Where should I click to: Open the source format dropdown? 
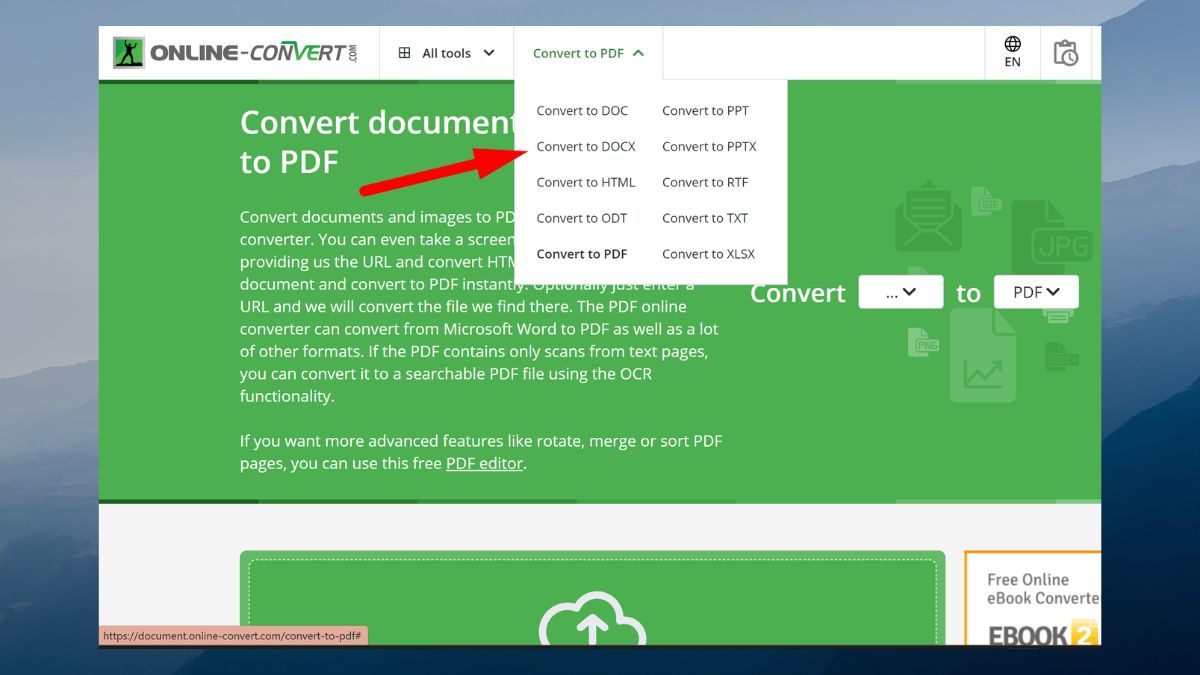point(901,292)
